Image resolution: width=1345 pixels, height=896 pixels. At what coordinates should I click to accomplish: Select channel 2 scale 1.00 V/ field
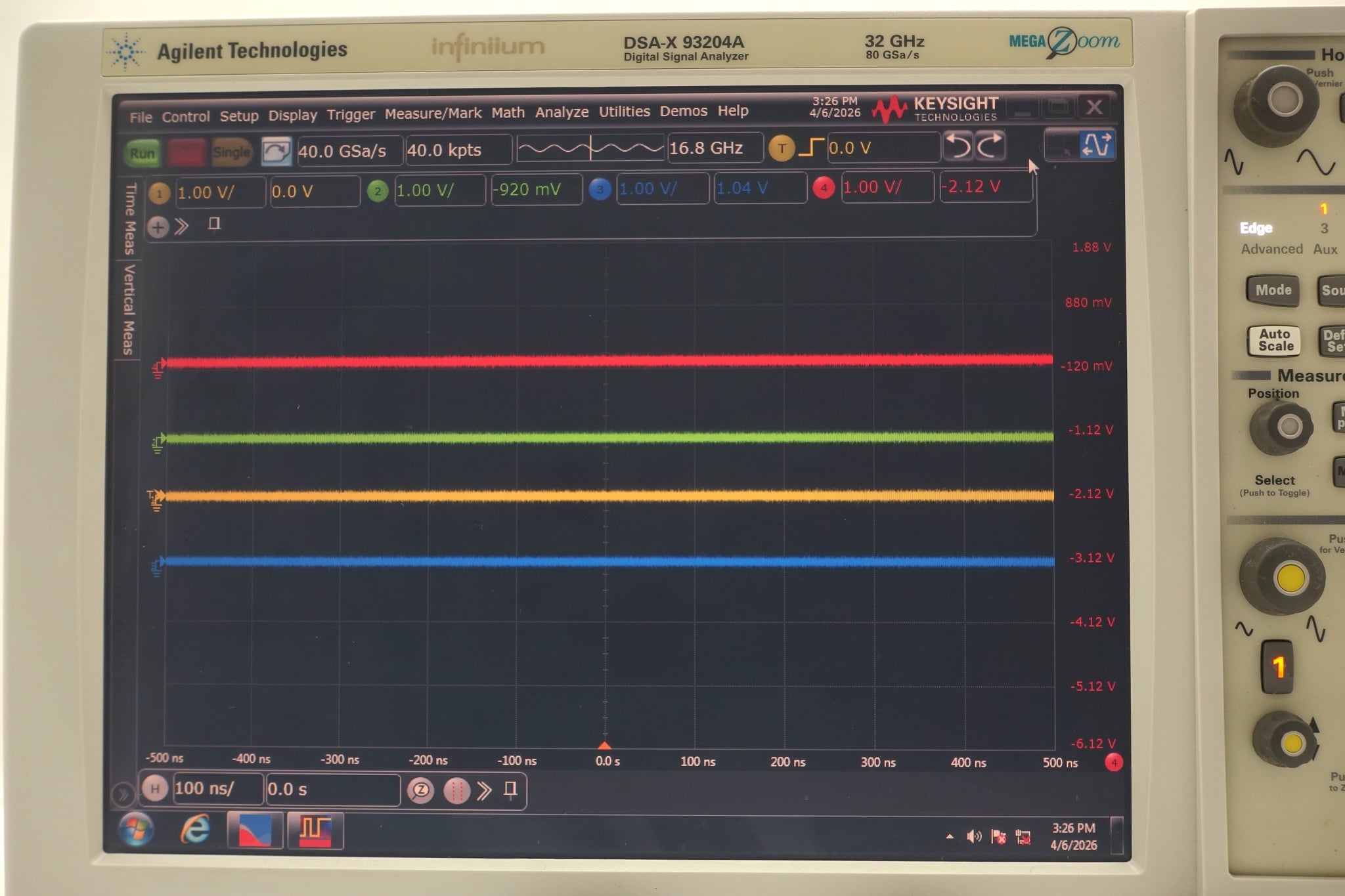pyautogui.click(x=439, y=190)
